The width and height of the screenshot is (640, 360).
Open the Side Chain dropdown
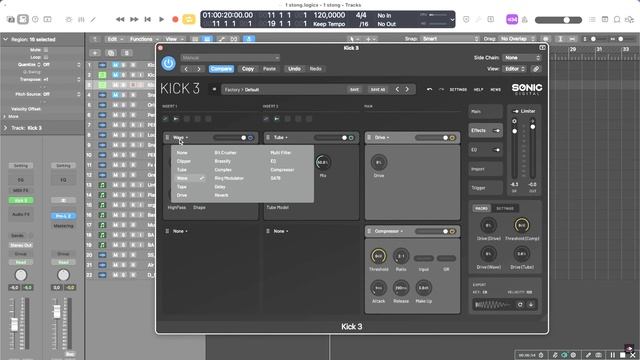522,58
